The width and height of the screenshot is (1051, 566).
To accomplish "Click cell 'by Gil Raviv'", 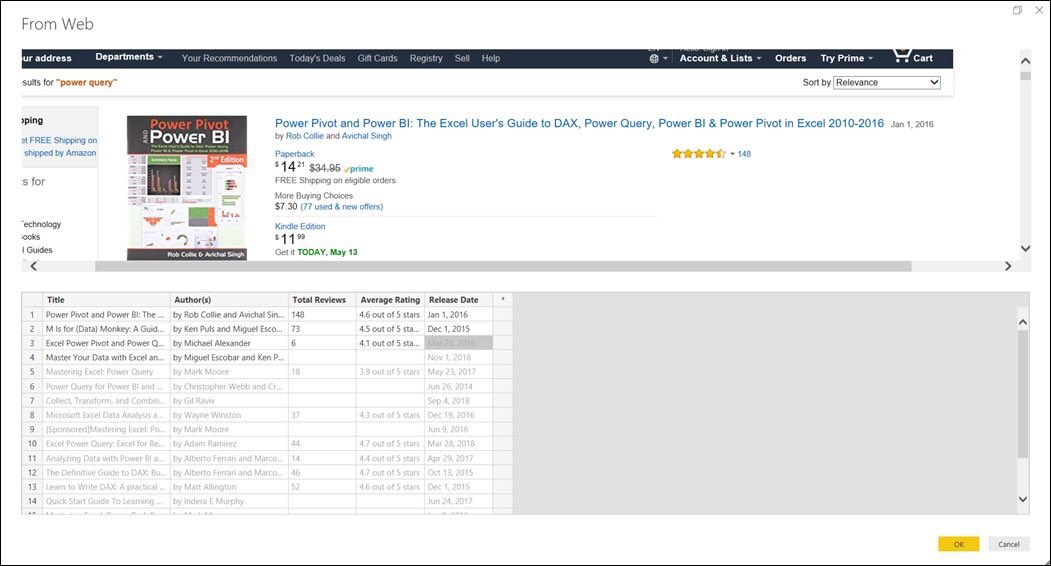I will coord(230,401).
